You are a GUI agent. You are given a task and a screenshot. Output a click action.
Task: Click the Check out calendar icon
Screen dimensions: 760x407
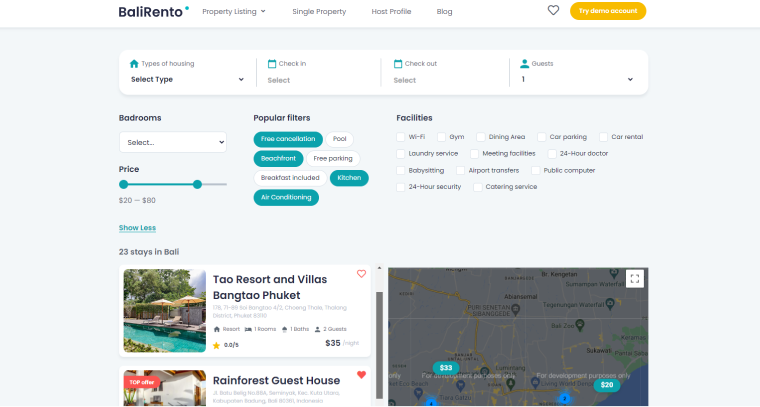[398, 63]
